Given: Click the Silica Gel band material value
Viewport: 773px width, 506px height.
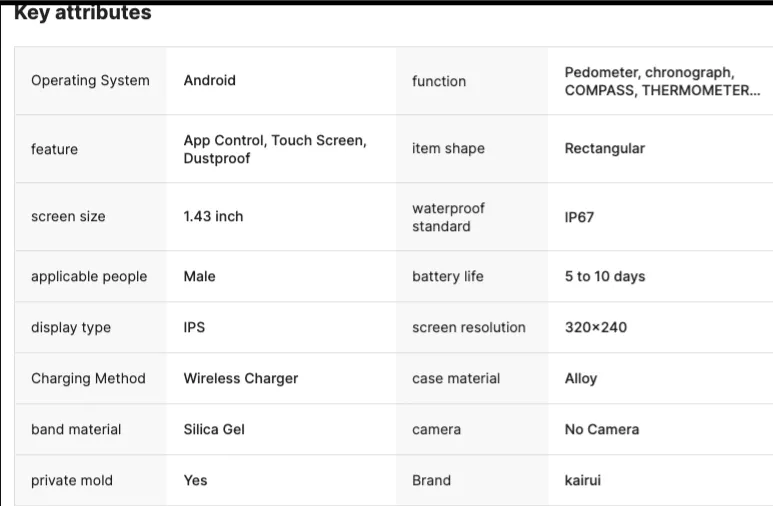Looking at the screenshot, I should [214, 430].
